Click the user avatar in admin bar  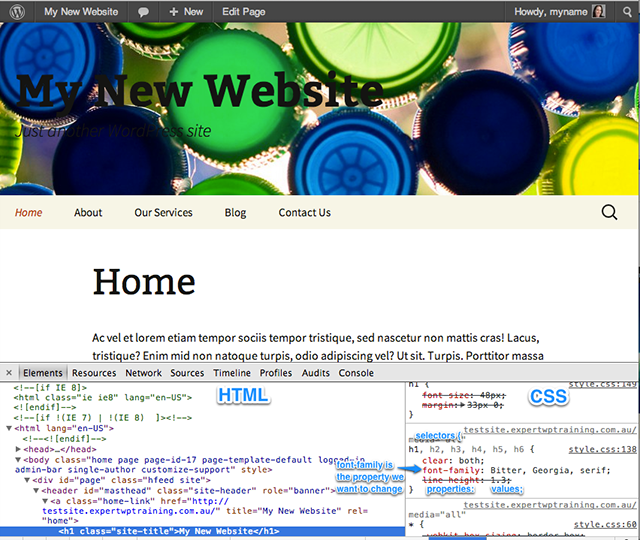(x=598, y=11)
